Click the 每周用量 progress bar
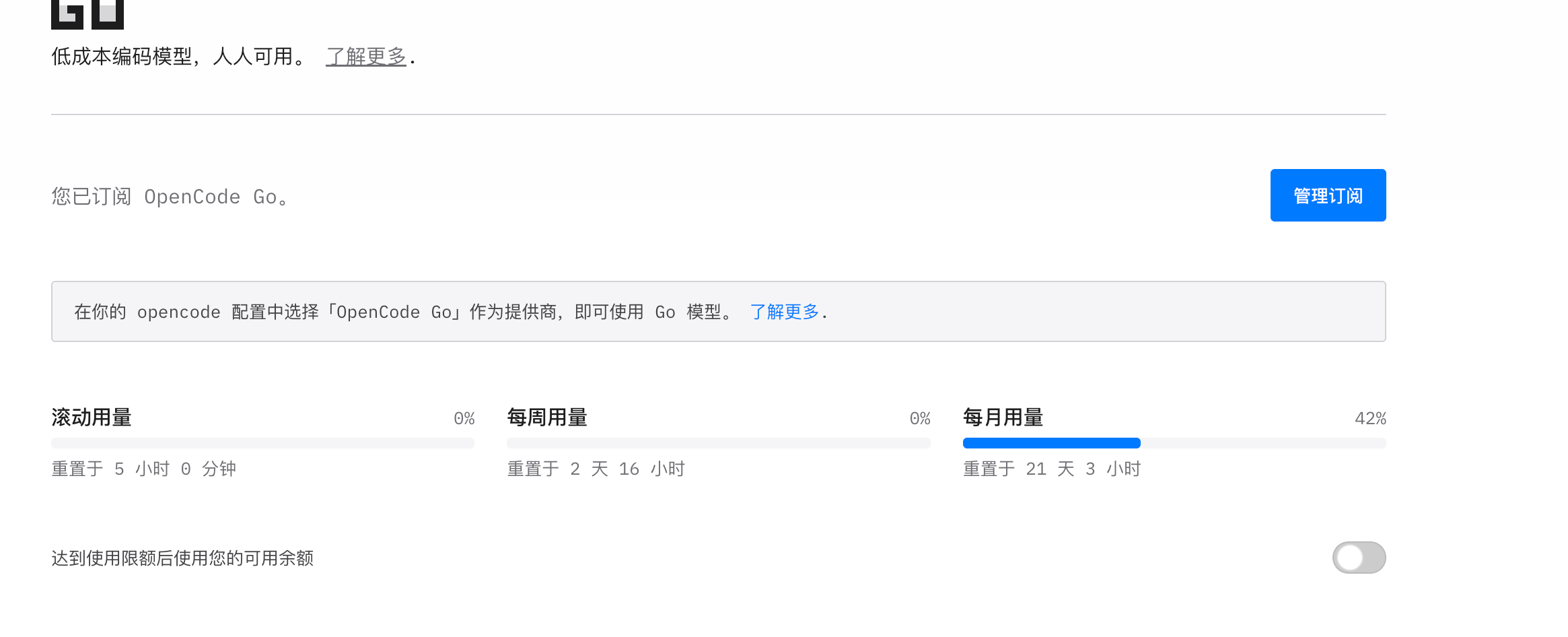This screenshot has height=637, width=1568. [x=718, y=443]
